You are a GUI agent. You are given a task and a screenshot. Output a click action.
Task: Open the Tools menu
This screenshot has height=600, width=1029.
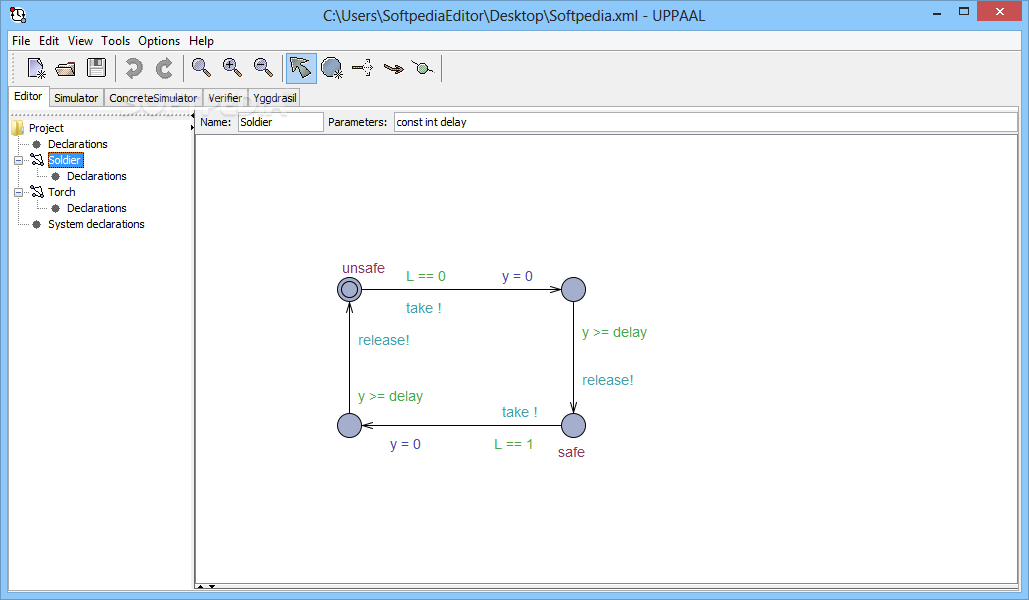click(116, 41)
